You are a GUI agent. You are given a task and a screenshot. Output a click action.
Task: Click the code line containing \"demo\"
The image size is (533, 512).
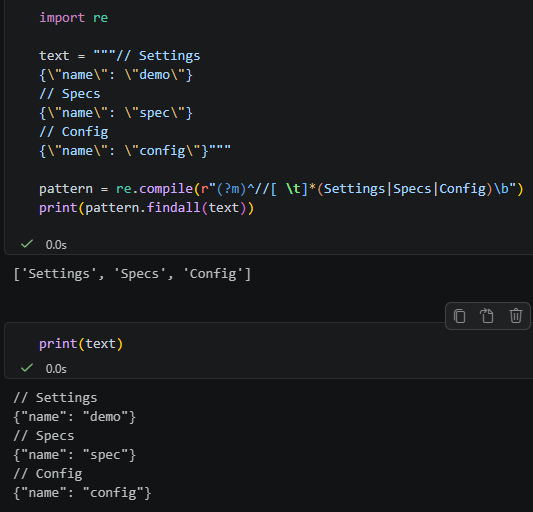[116, 75]
